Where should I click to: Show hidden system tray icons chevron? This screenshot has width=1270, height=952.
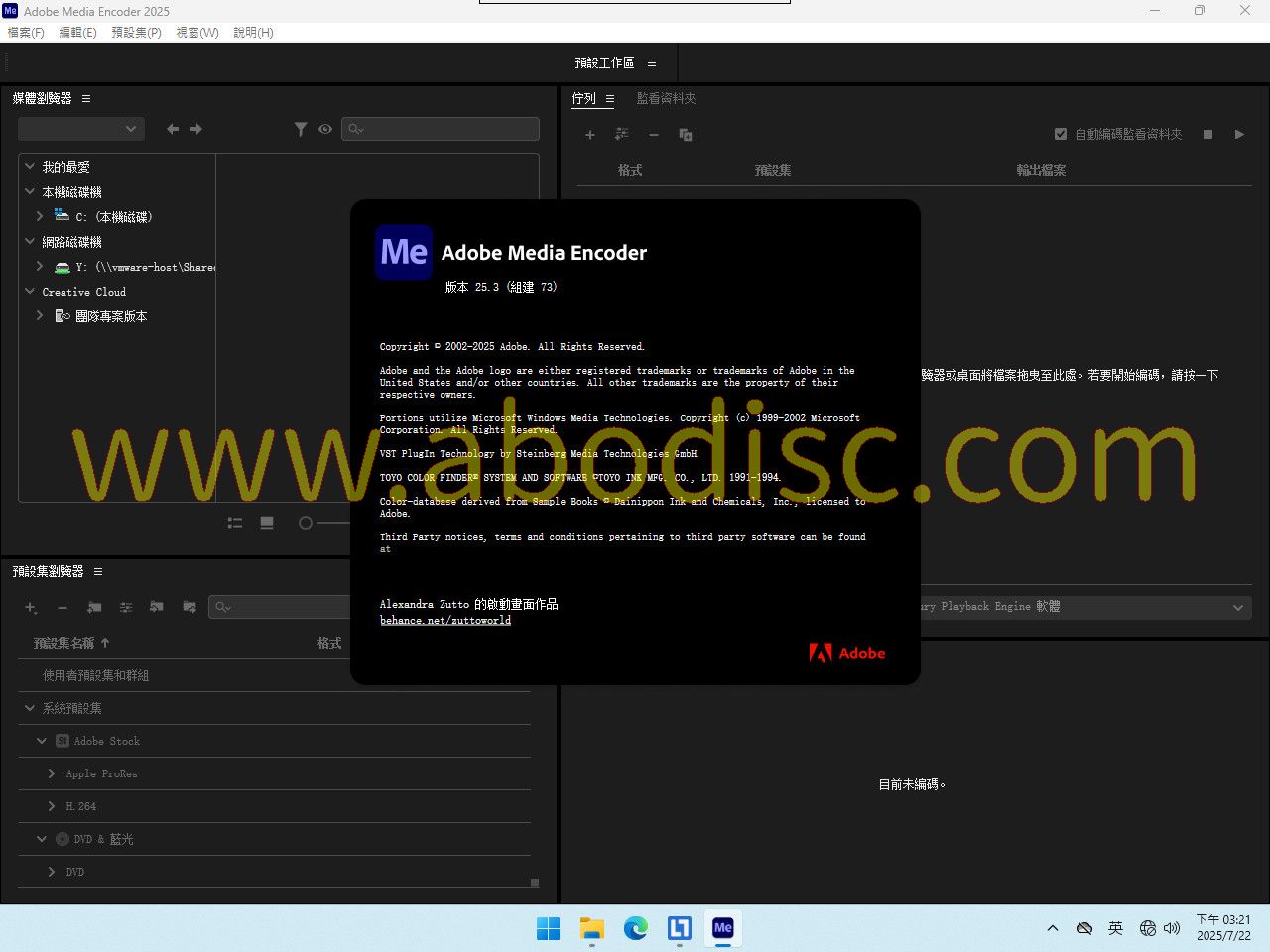1053,928
